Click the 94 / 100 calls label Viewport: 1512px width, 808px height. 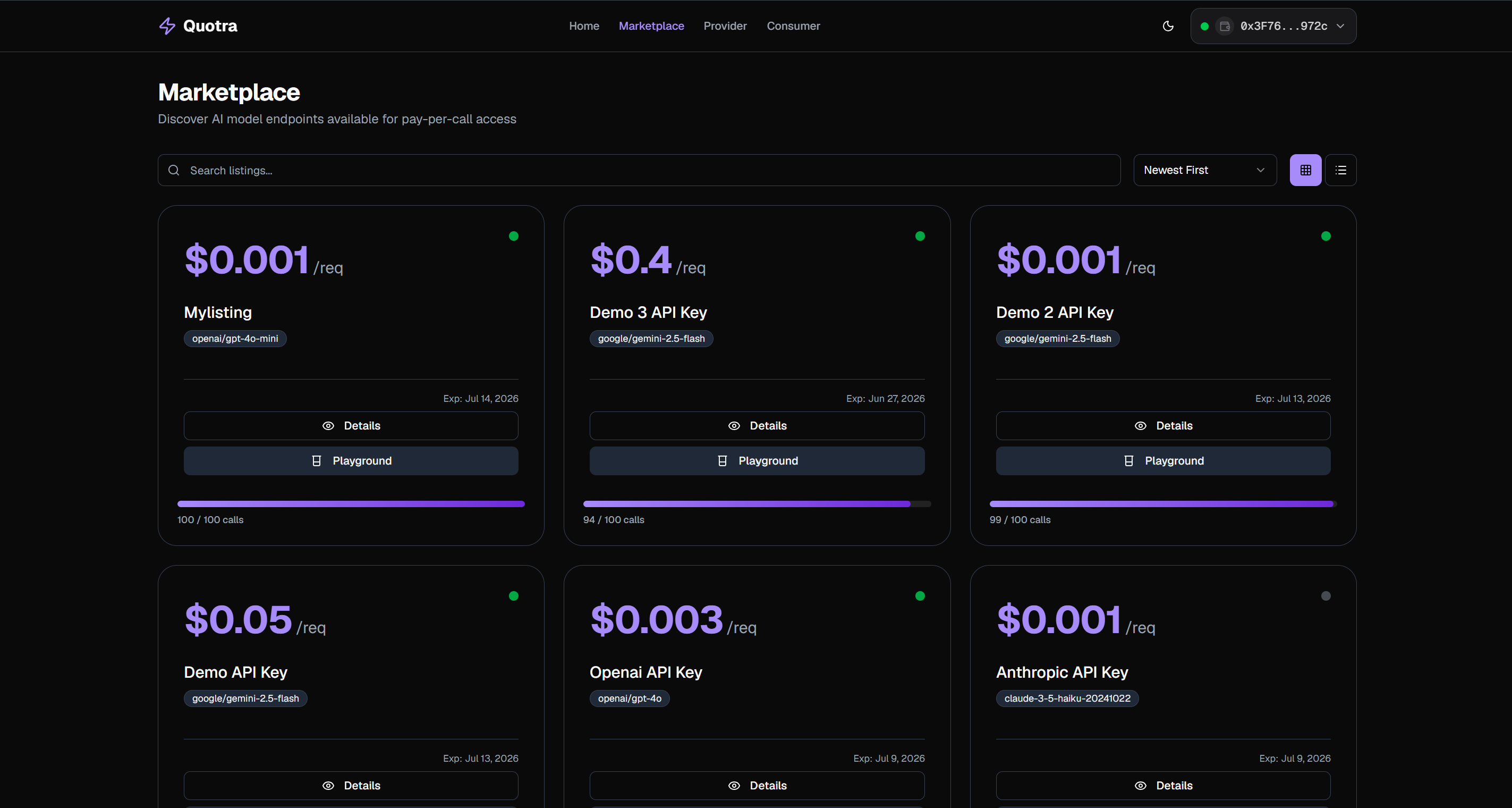tap(614, 520)
